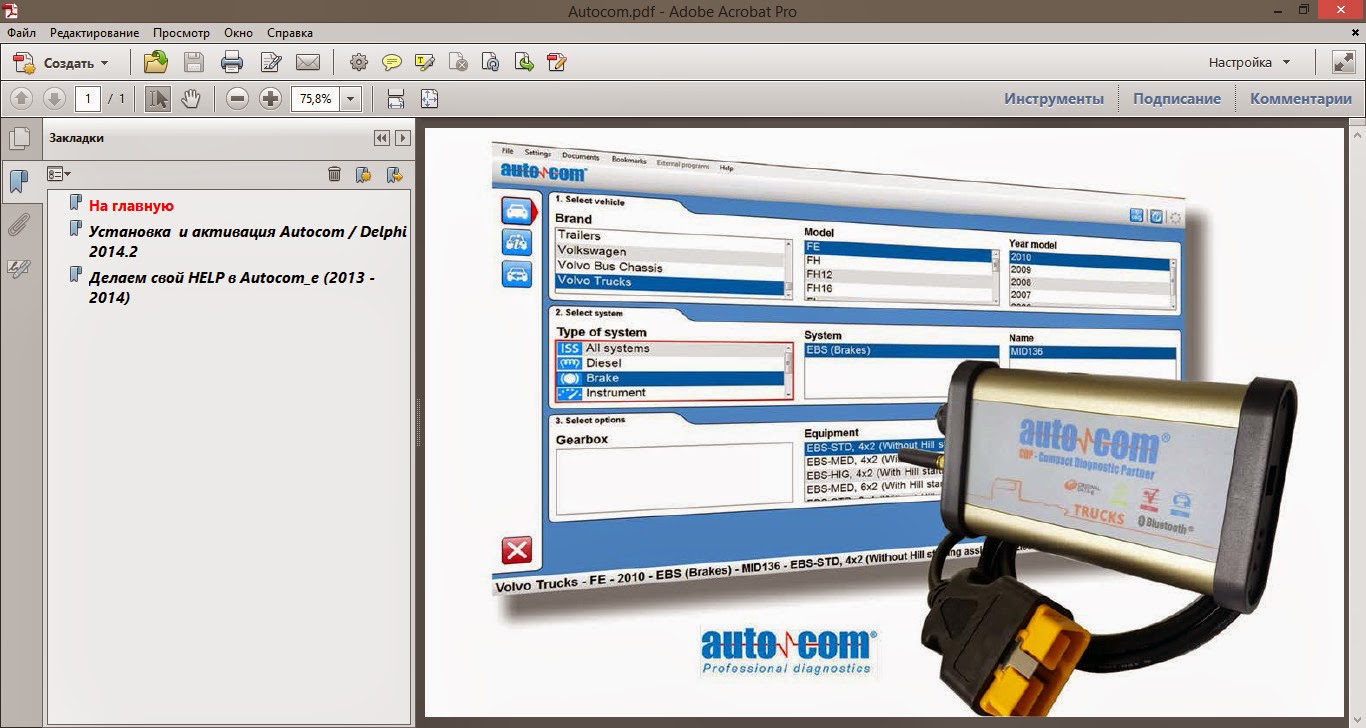This screenshot has width=1366, height=728.
Task: Click the 75,8% zoom value field
Action: [x=316, y=99]
